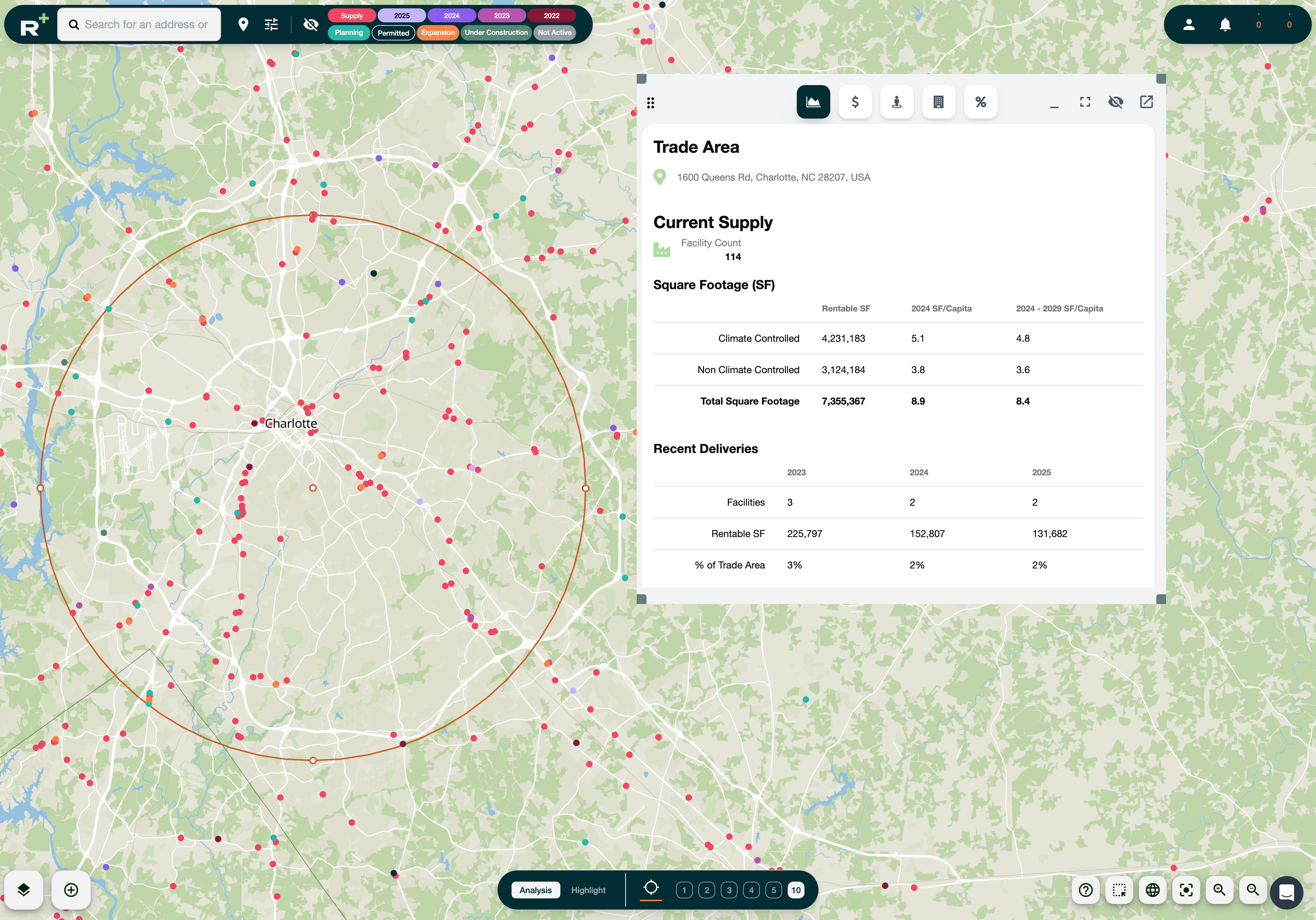The height and width of the screenshot is (920, 1316).
Task: Minimize the Trade Area panel
Action: click(x=1053, y=102)
